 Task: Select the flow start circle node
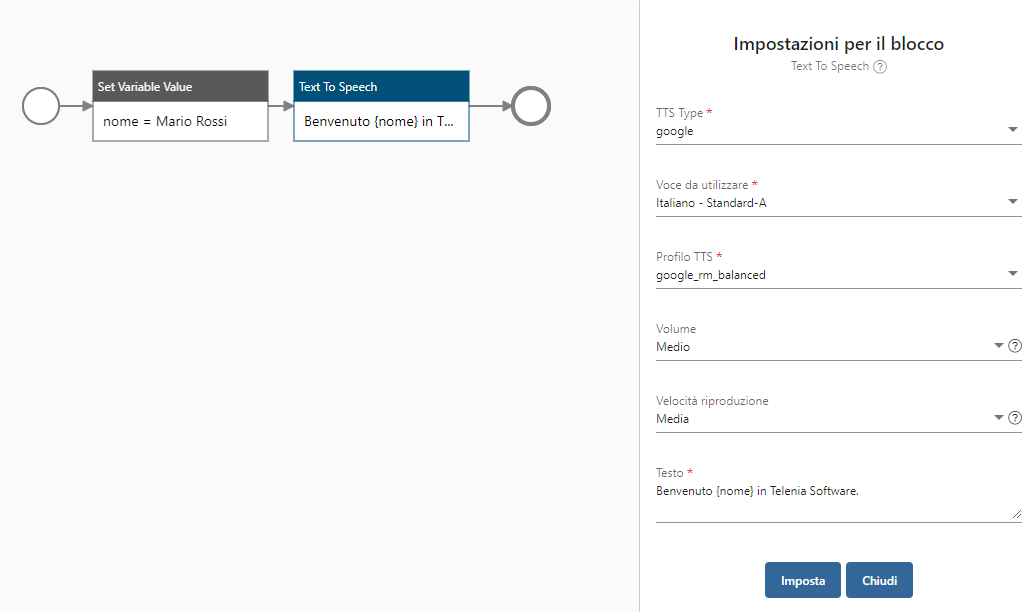click(41, 106)
